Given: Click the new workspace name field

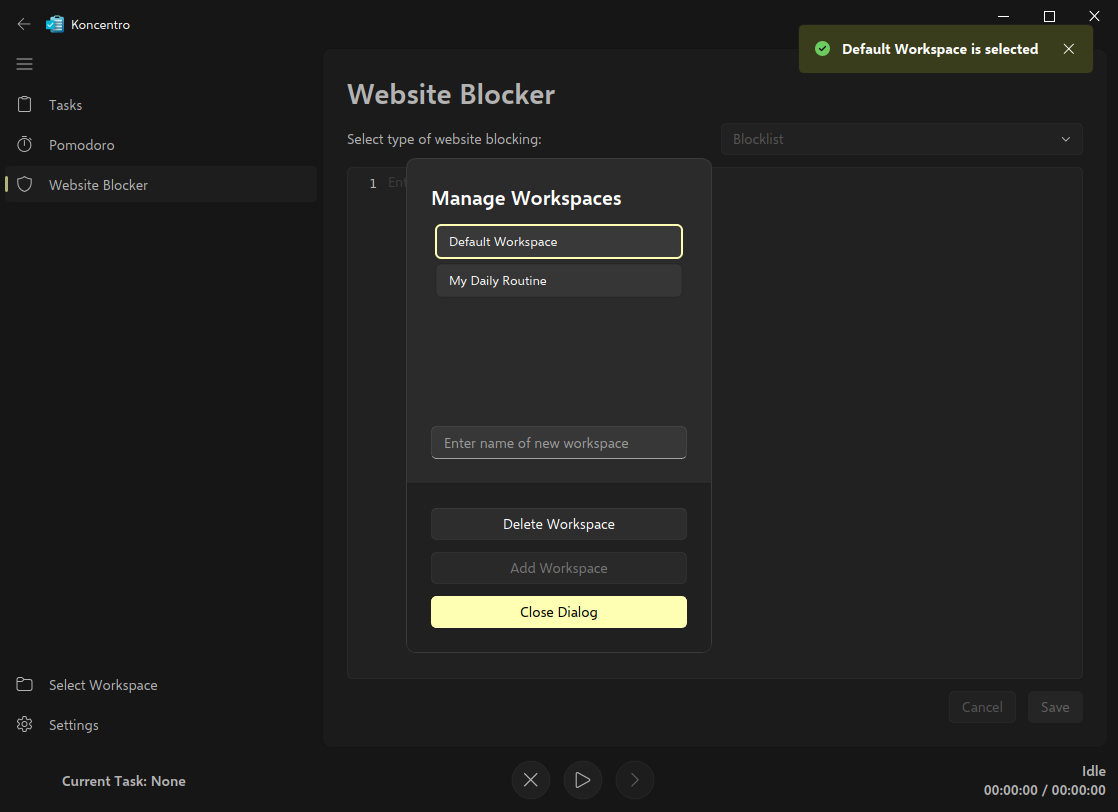Looking at the screenshot, I should [559, 443].
